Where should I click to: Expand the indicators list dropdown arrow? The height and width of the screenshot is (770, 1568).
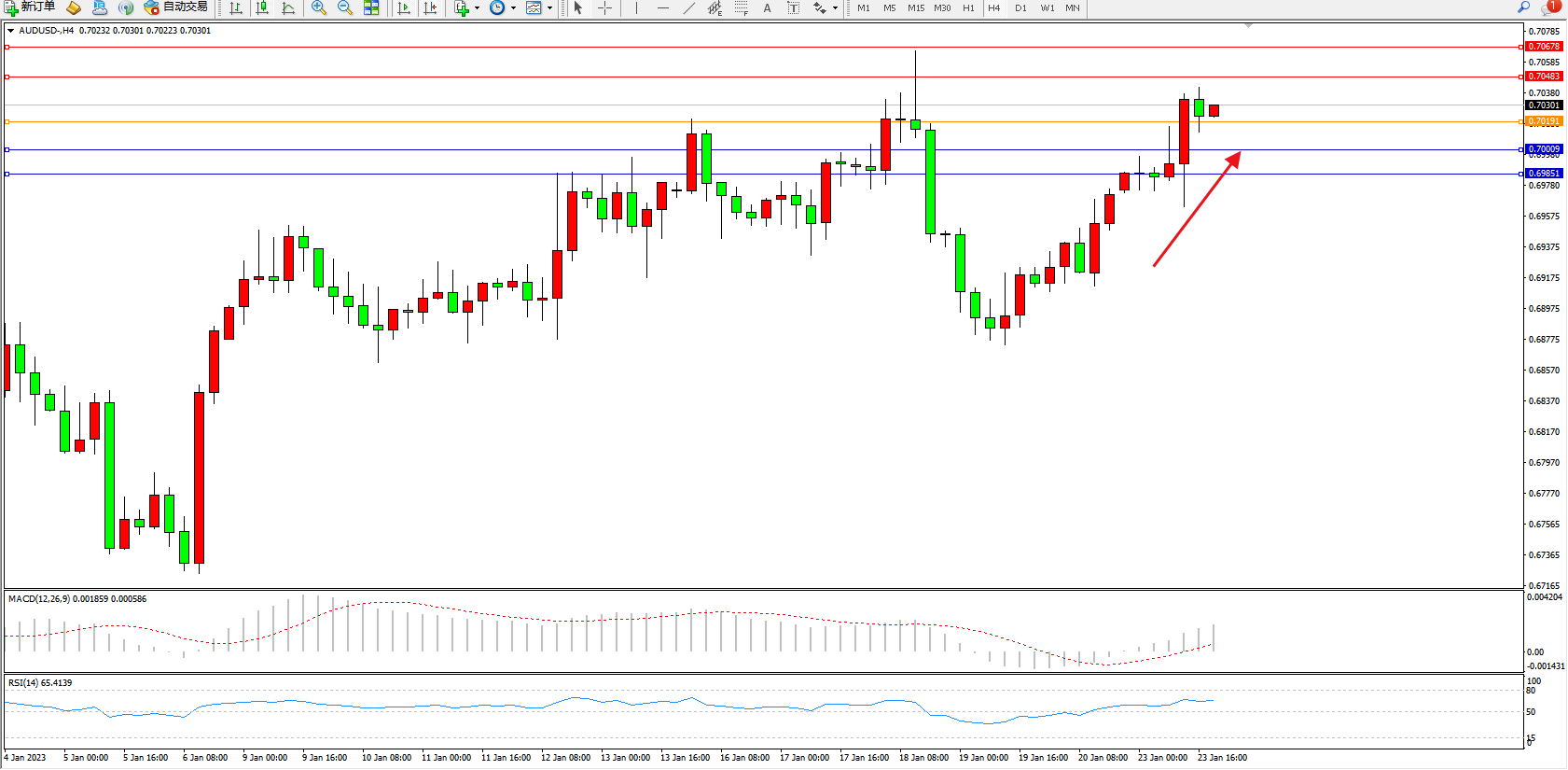477,8
